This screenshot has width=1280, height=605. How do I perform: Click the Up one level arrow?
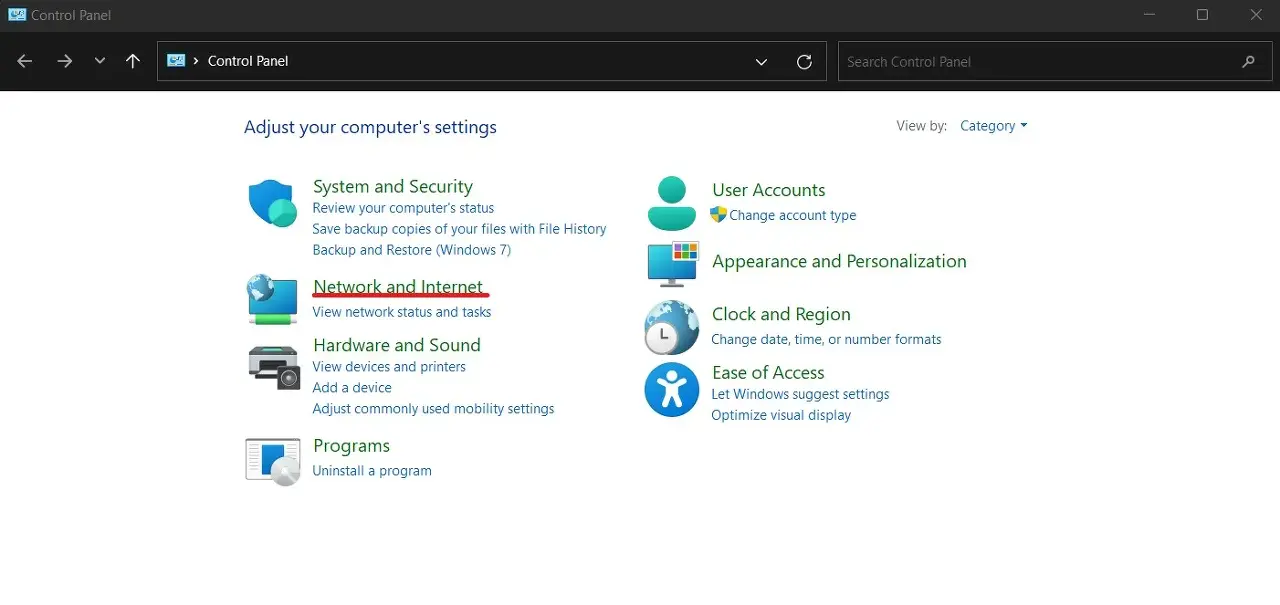(x=133, y=61)
